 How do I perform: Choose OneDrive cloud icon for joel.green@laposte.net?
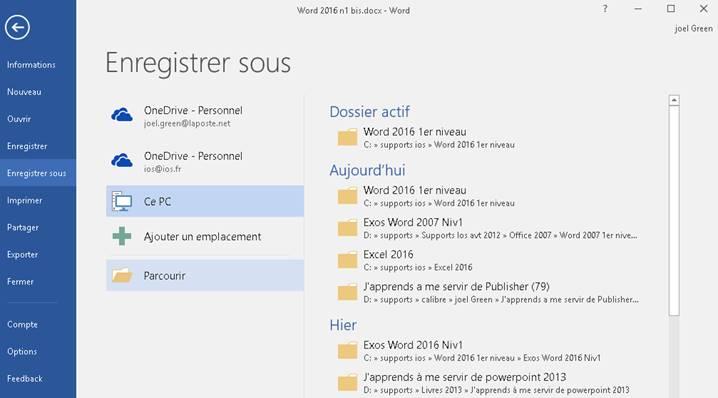(122, 114)
